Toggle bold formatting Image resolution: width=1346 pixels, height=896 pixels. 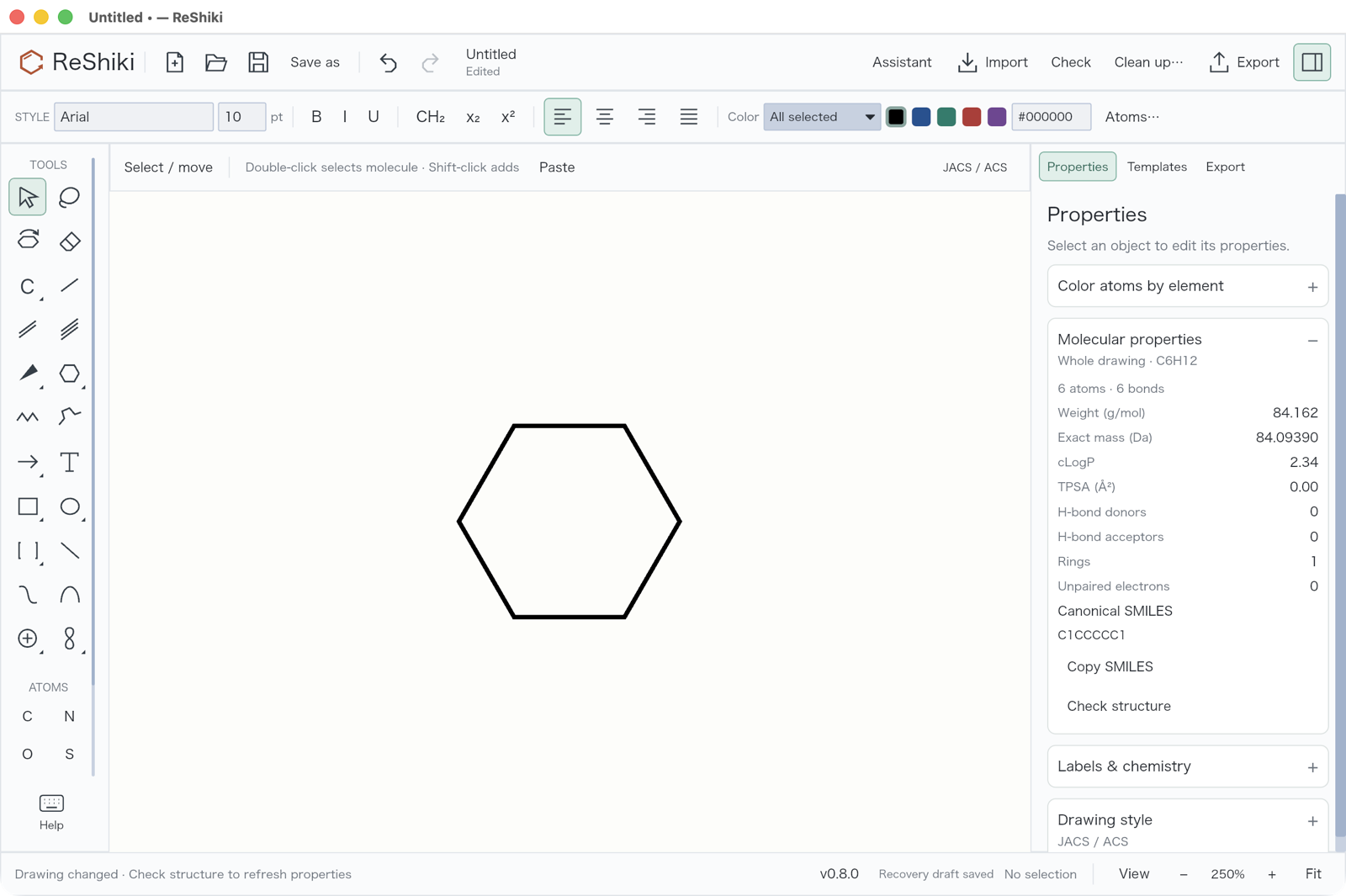click(316, 117)
